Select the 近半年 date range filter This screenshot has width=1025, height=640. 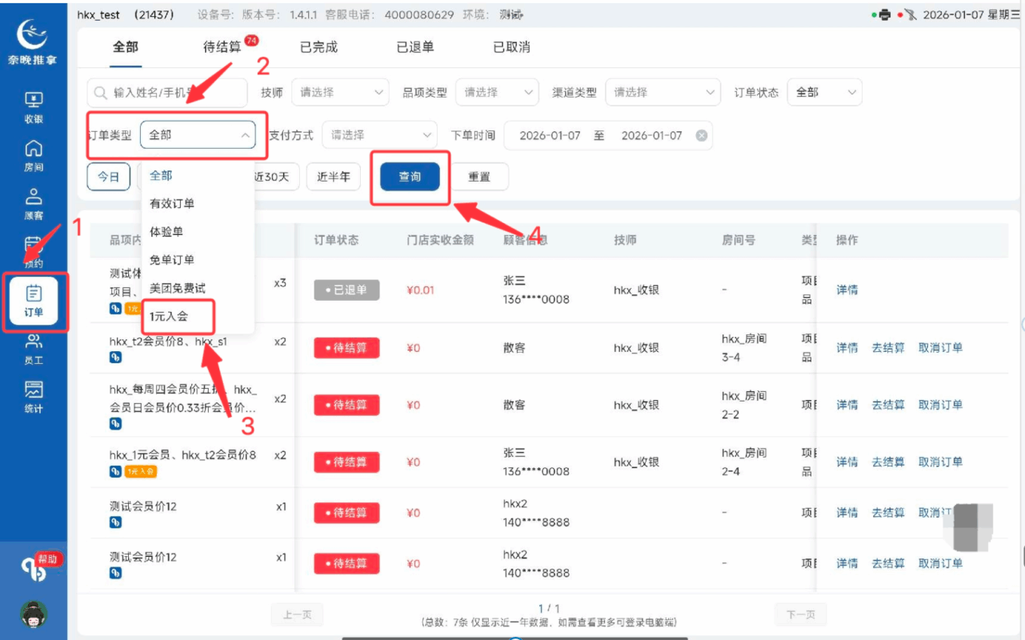332,176
